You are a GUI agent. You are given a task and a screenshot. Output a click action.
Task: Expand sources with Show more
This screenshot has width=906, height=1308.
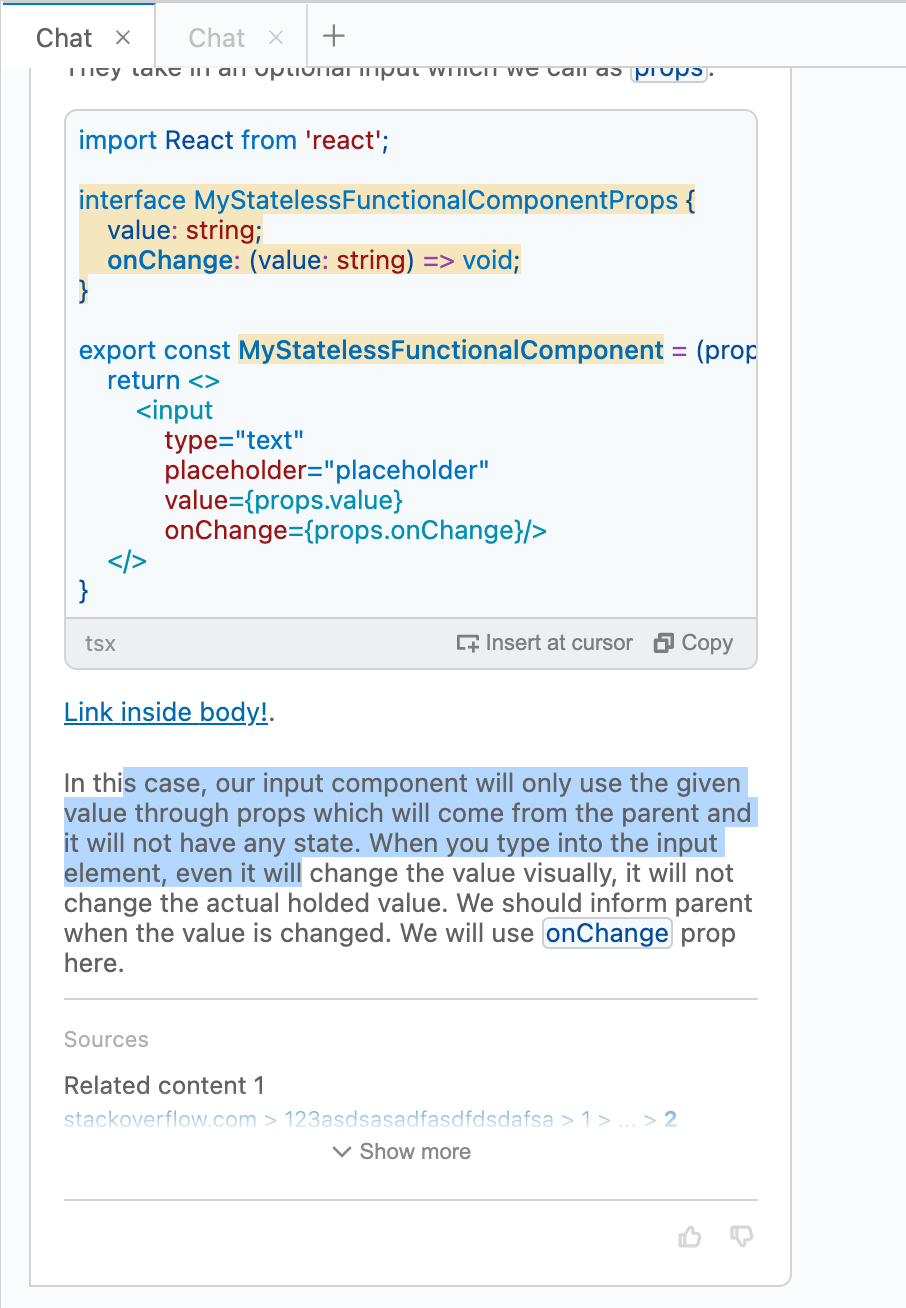click(401, 1151)
